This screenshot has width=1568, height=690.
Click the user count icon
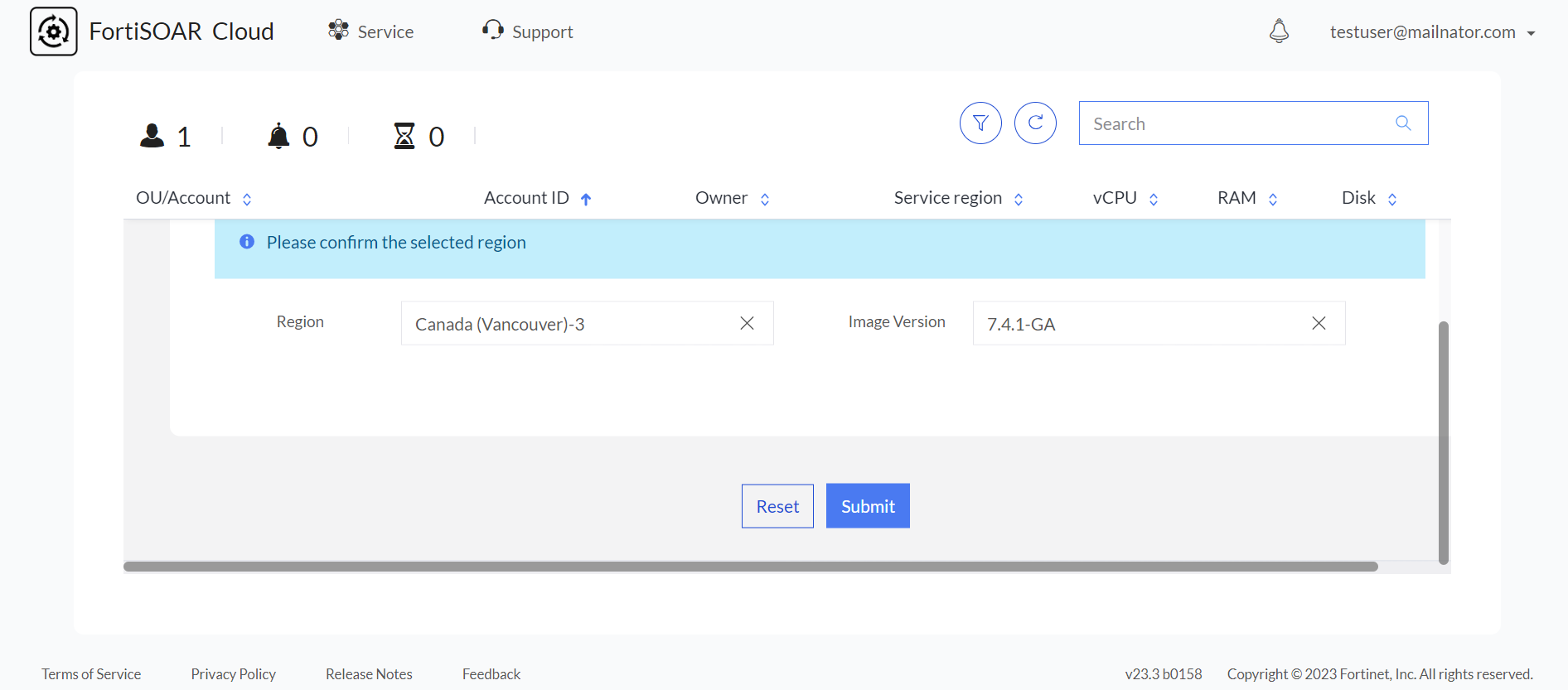[x=152, y=136]
